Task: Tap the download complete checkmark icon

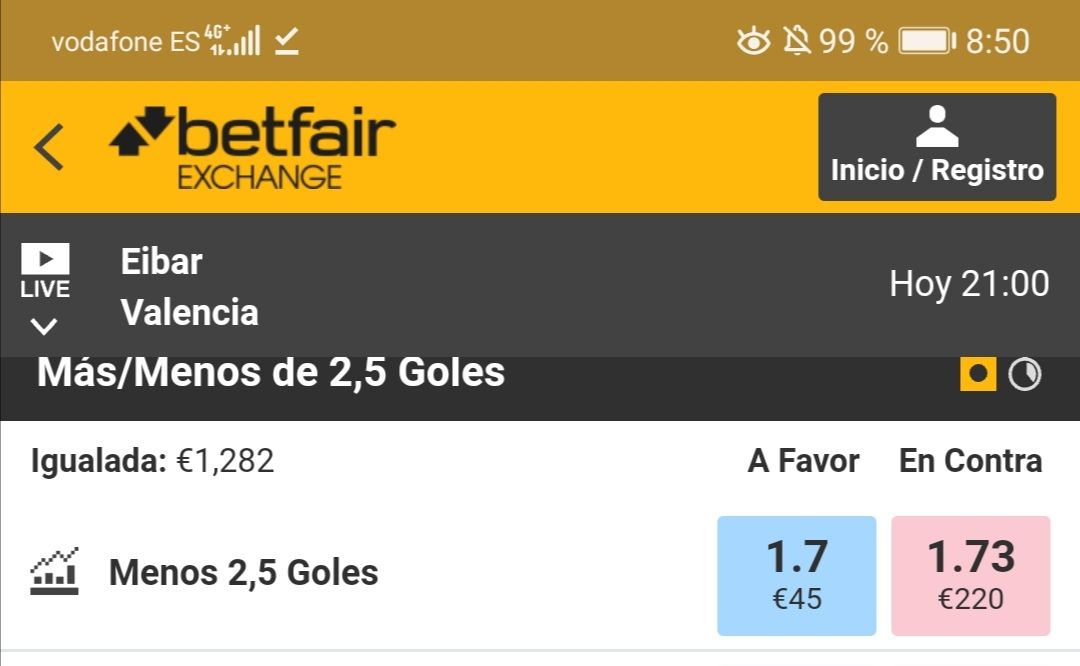Action: click(x=287, y=41)
